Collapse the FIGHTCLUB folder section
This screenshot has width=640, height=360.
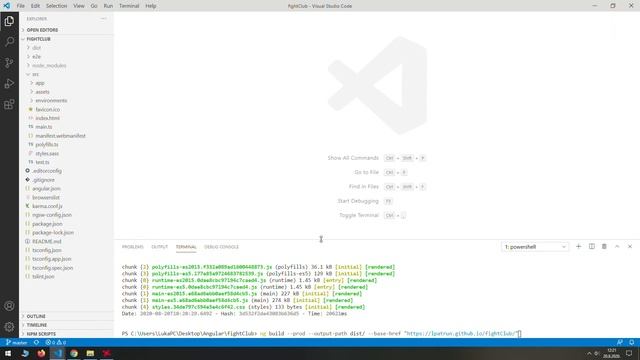pos(68,39)
